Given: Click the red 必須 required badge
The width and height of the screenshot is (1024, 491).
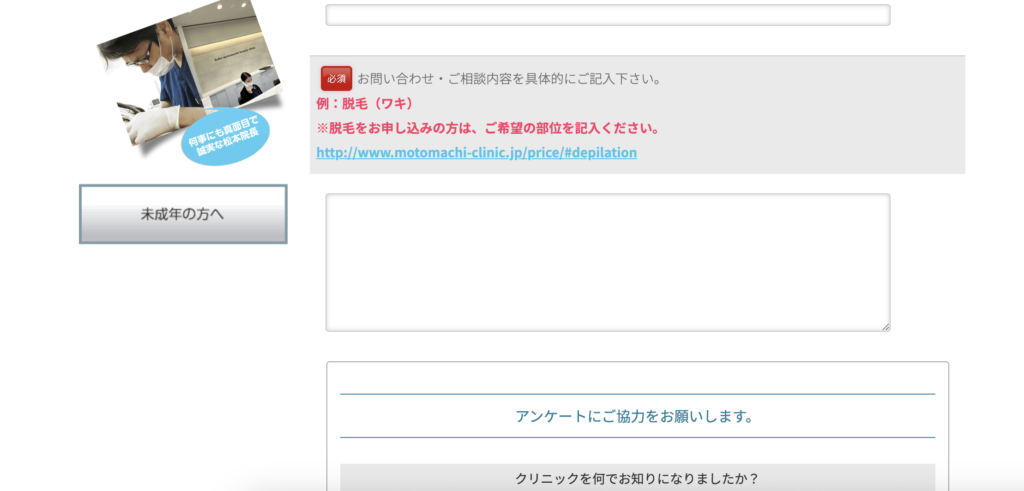Looking at the screenshot, I should [336, 78].
